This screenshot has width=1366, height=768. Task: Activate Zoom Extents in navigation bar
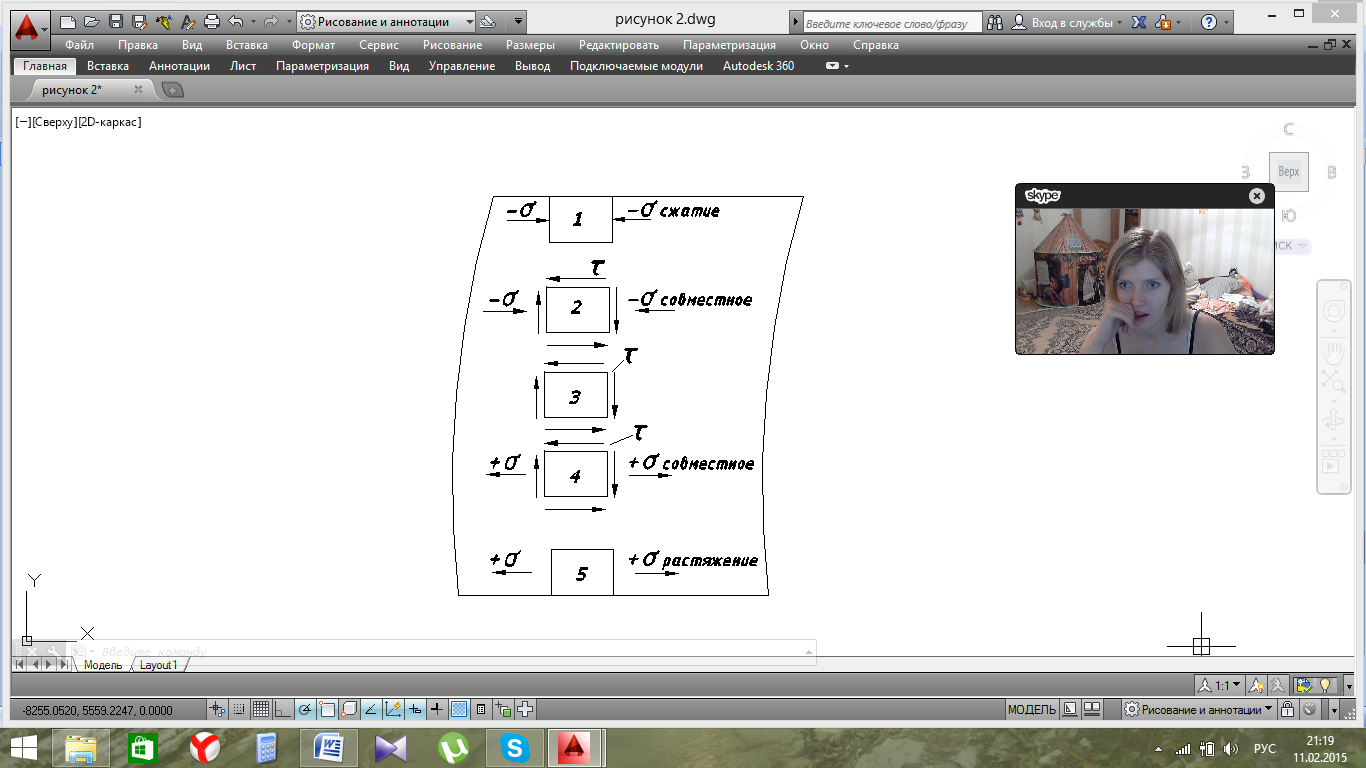(1334, 380)
